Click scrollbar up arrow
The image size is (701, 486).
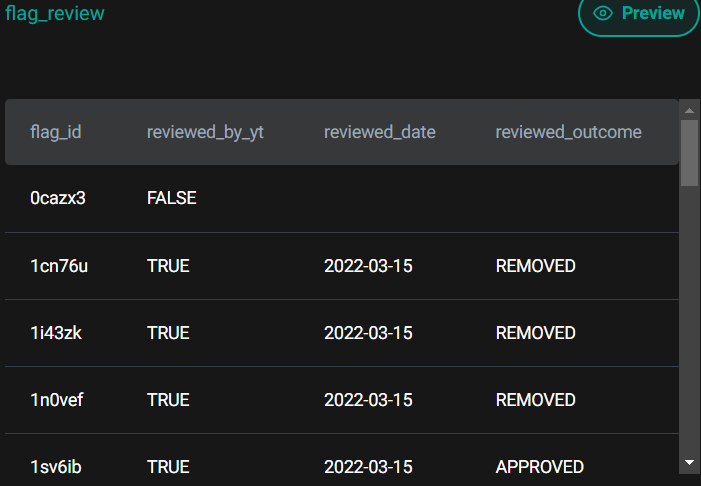click(689, 109)
